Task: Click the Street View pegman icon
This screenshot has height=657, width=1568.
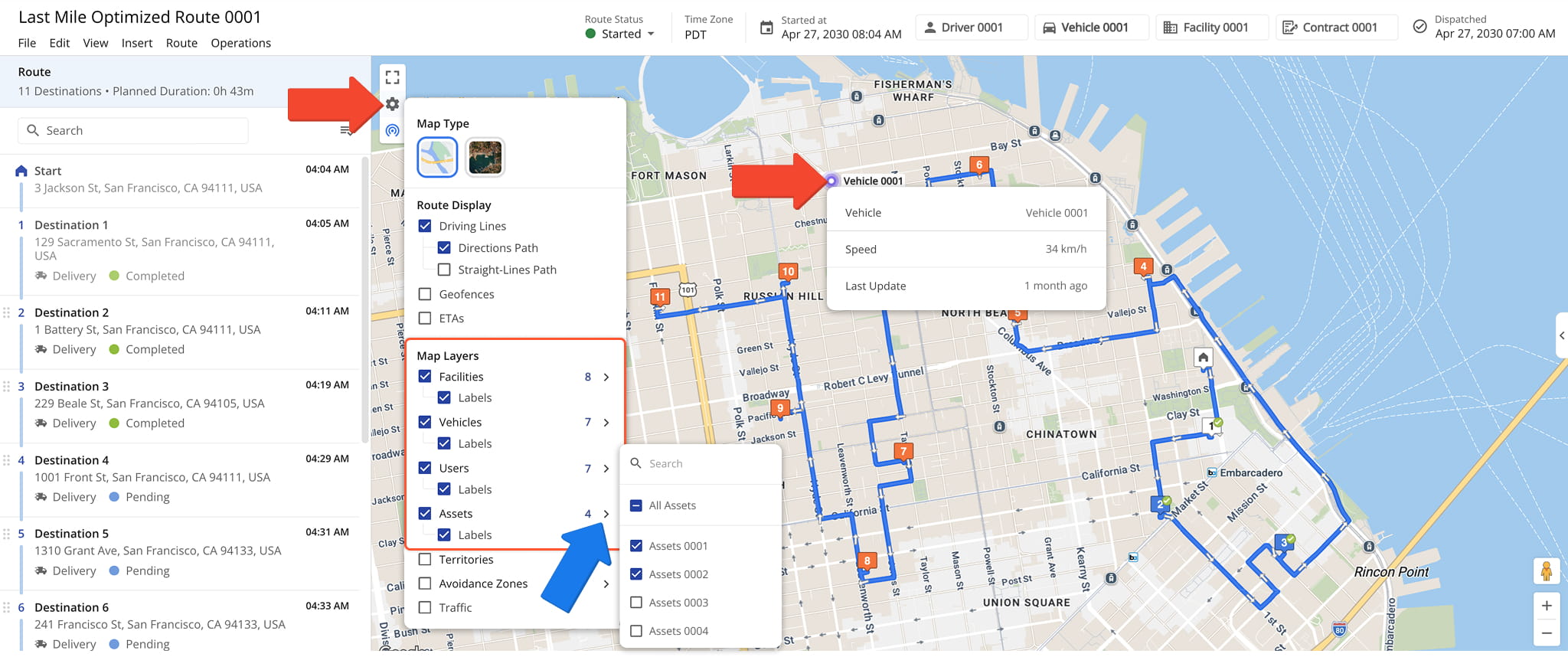Action: point(1547,571)
